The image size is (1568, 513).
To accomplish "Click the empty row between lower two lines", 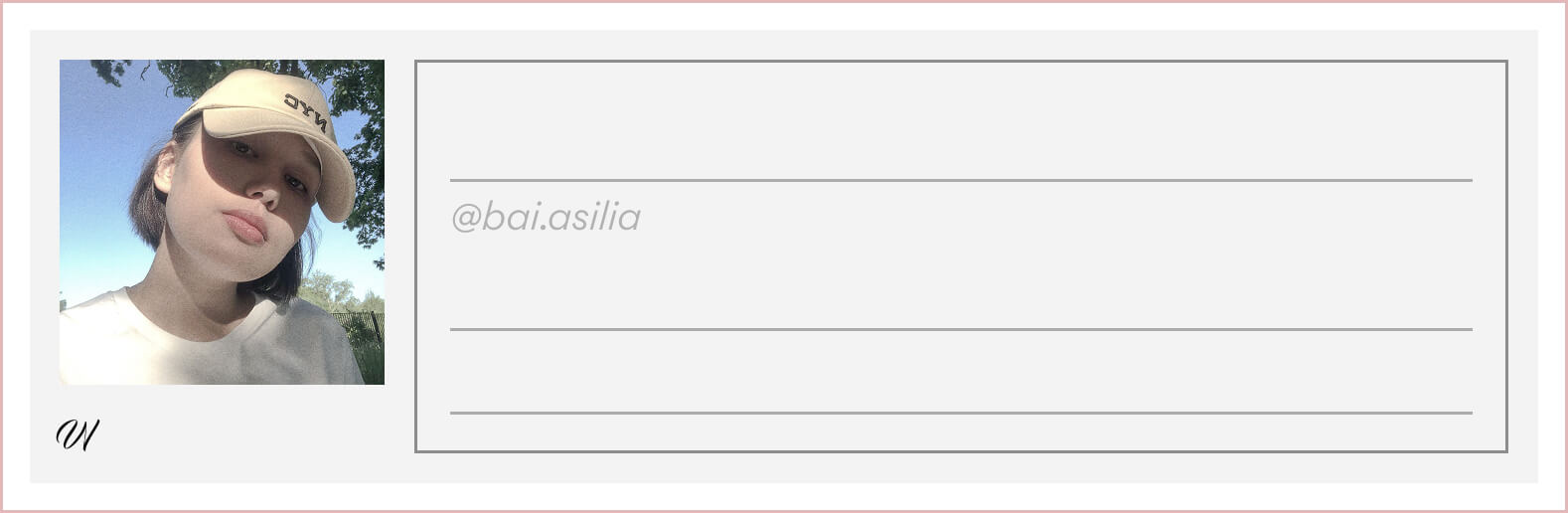I will (960, 371).
